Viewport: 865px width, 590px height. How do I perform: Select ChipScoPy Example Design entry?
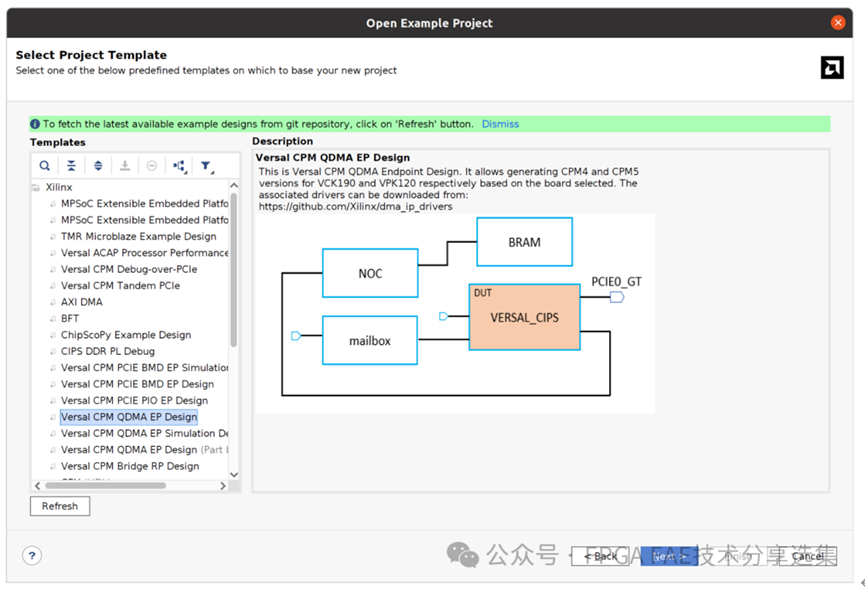tap(125, 335)
